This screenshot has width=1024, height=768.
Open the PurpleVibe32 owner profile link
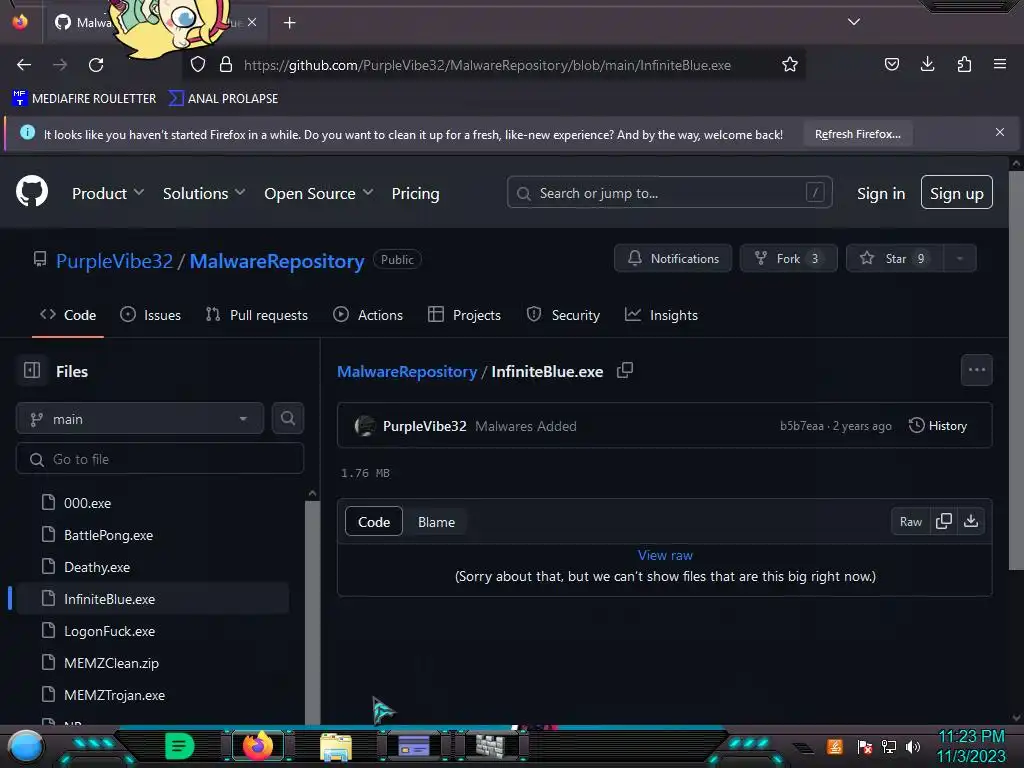coord(114,261)
